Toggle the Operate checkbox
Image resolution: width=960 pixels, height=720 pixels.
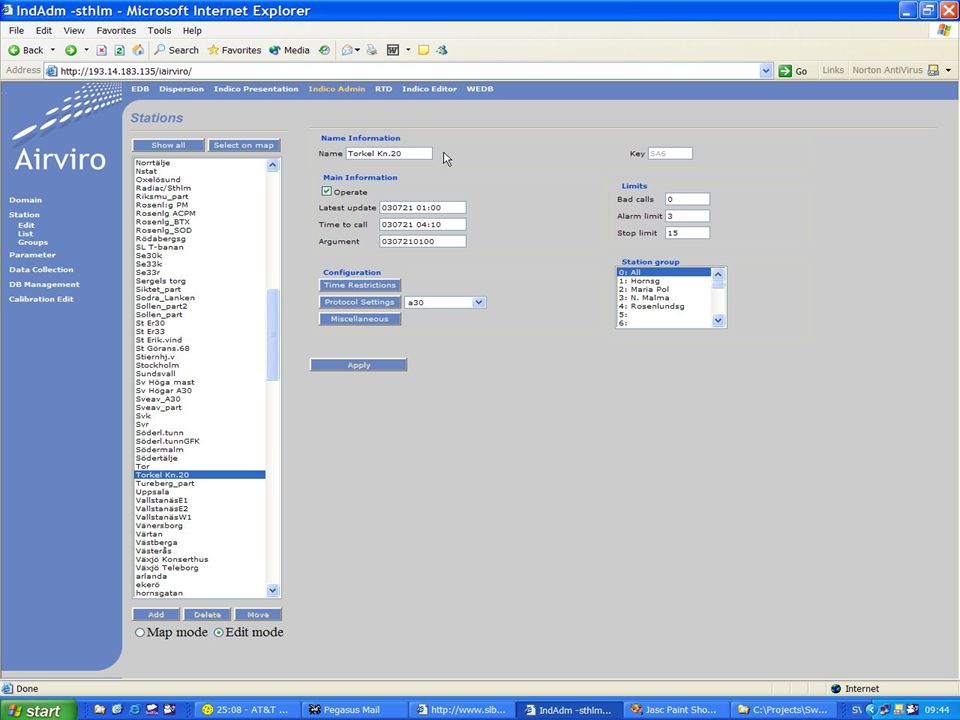tap(327, 191)
